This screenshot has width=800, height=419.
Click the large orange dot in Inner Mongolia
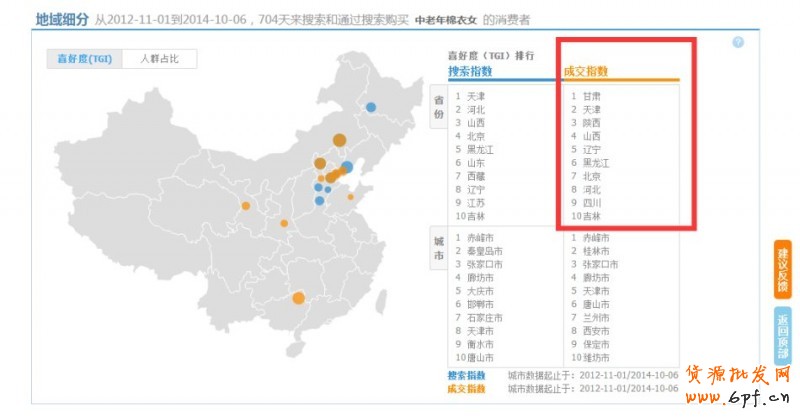click(x=340, y=140)
